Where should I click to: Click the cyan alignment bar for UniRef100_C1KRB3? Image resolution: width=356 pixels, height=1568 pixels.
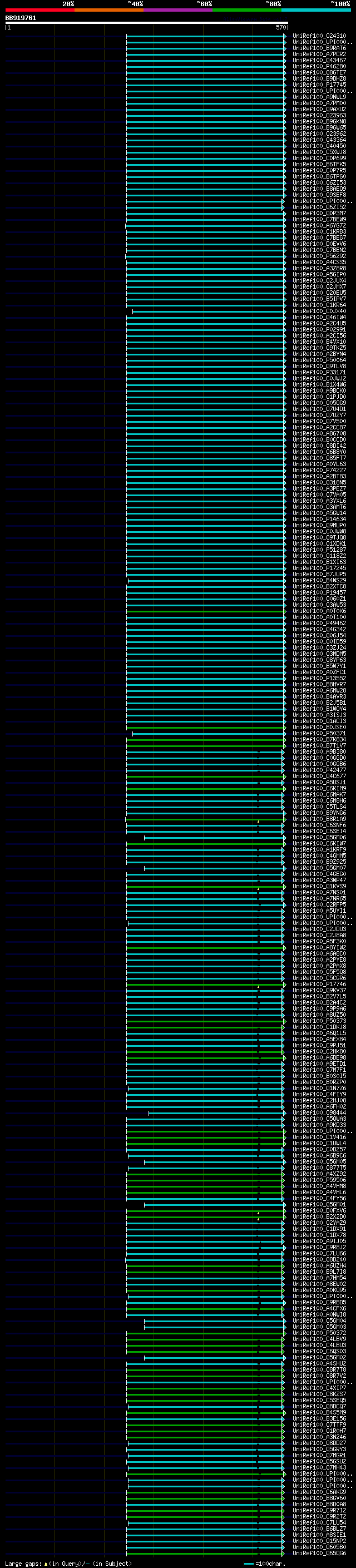click(206, 231)
